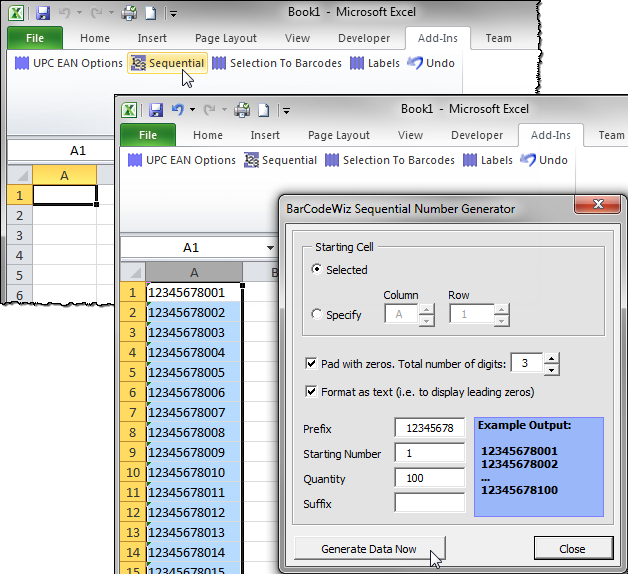
Task: Click the Prefix input field
Action: point(430,428)
